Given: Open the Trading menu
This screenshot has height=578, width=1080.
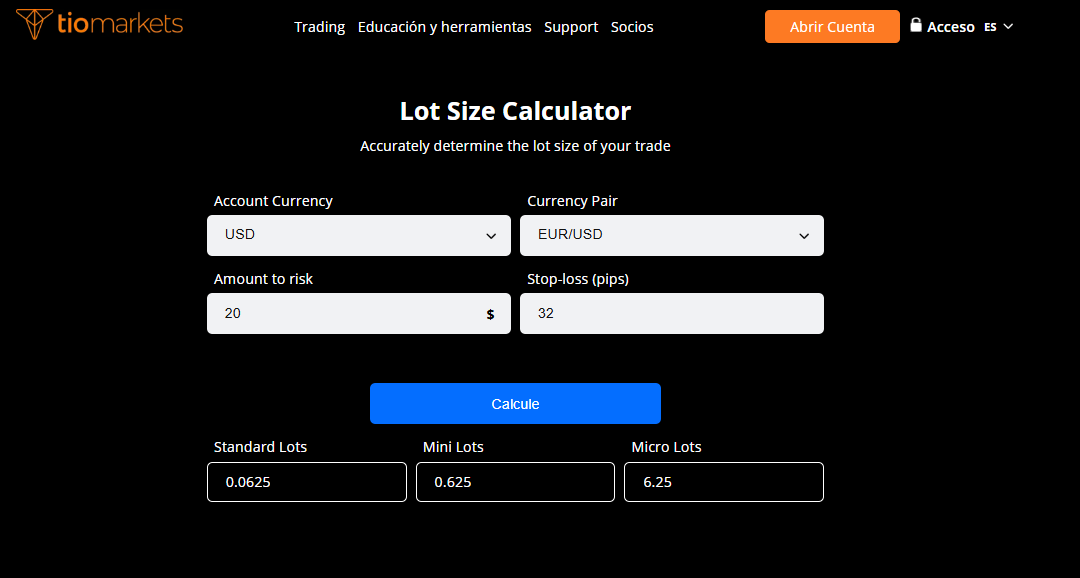Looking at the screenshot, I should tap(319, 27).
